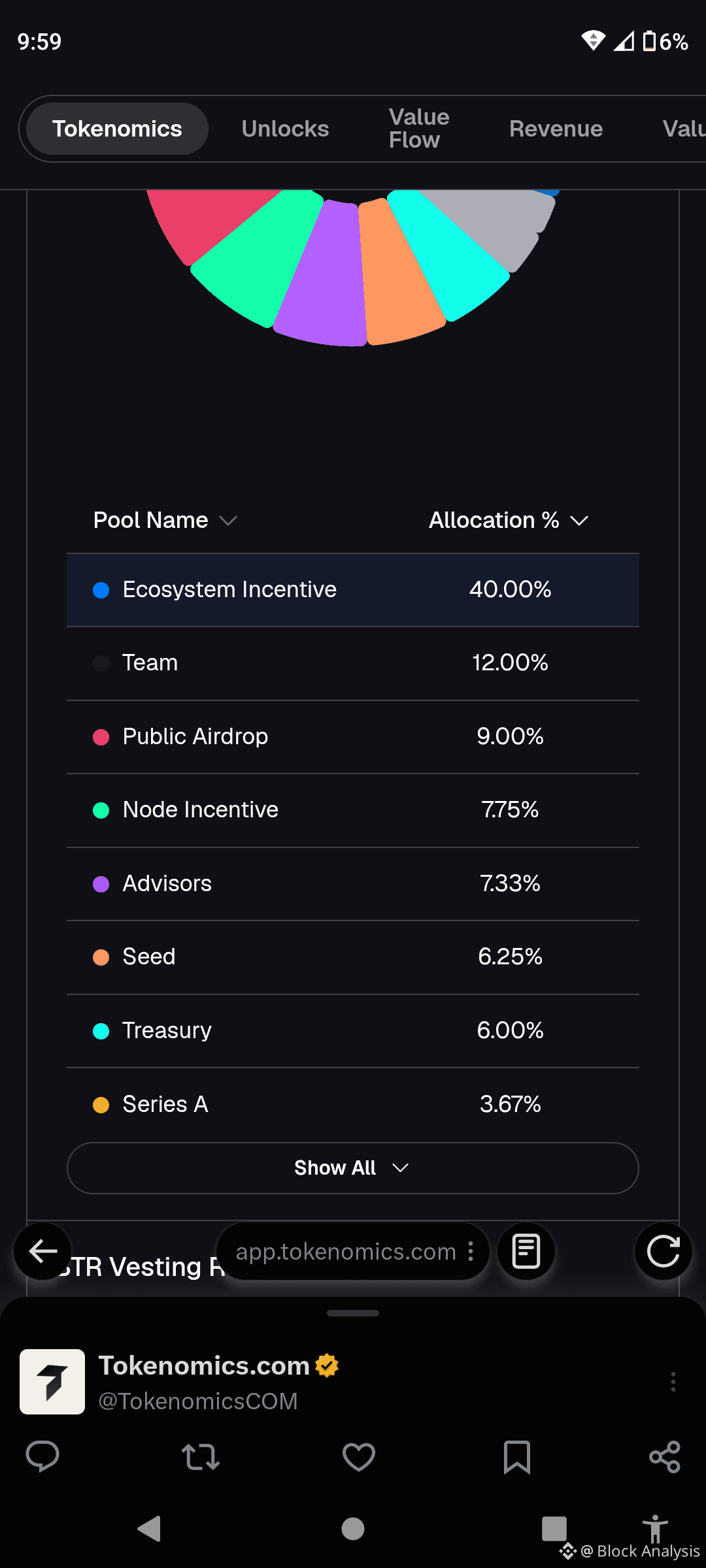Sort by Pool Name chevron
The image size is (706, 1568).
pos(228,521)
